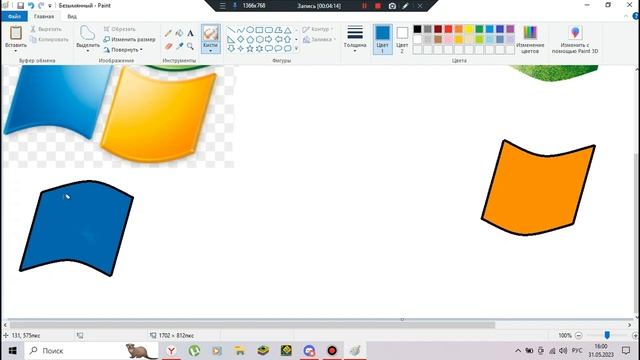
Task: Open the Select (Выделить) dropdown arrow
Action: pos(88,51)
